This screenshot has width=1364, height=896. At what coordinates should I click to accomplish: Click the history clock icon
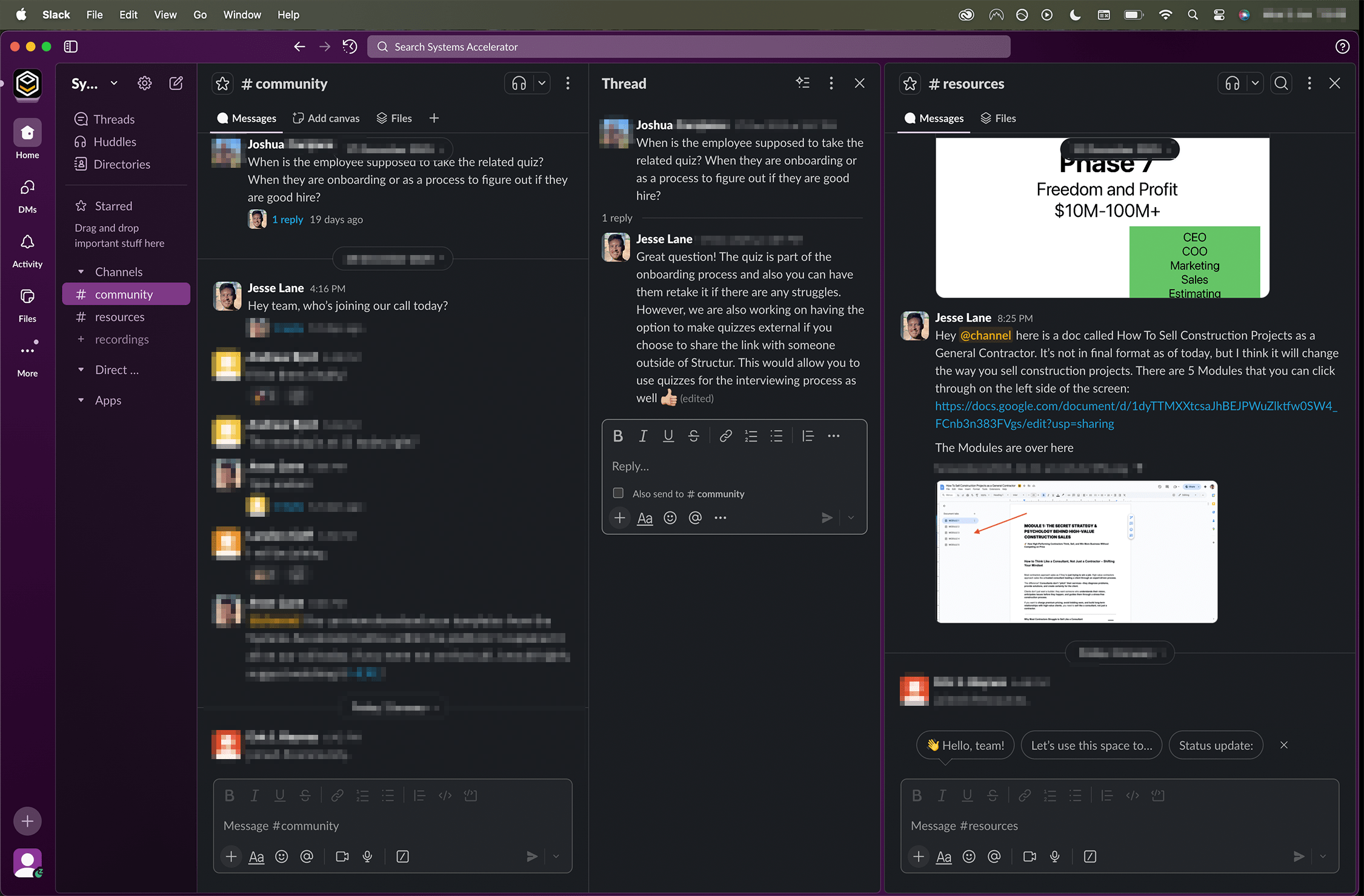tap(350, 47)
